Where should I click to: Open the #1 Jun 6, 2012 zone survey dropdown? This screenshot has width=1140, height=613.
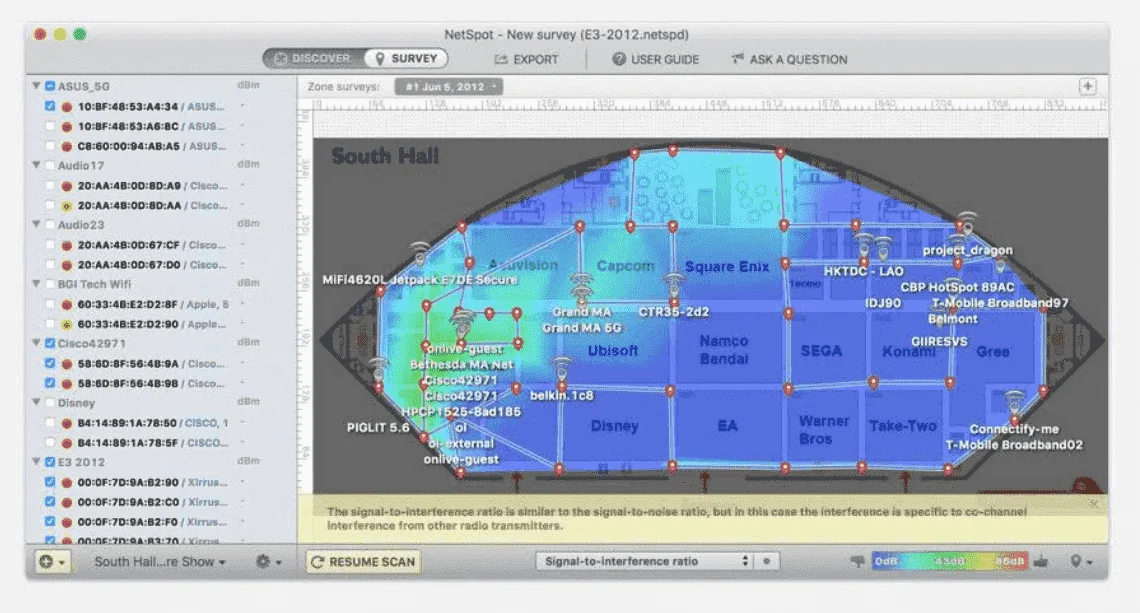click(449, 87)
